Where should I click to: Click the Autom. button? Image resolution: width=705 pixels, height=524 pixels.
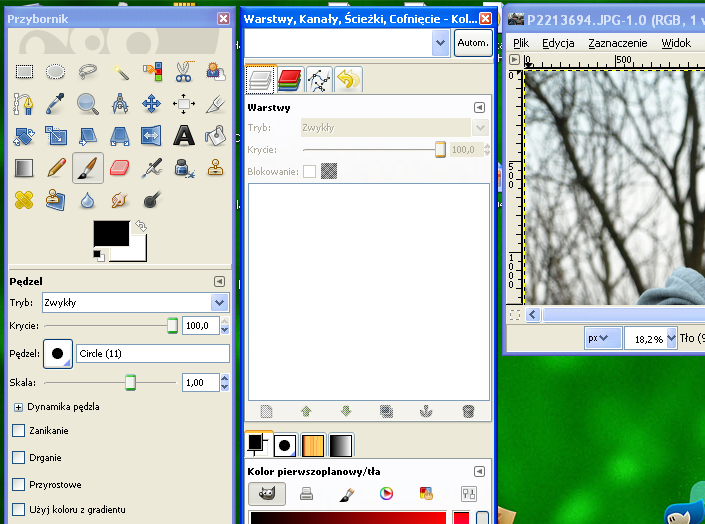tap(473, 43)
